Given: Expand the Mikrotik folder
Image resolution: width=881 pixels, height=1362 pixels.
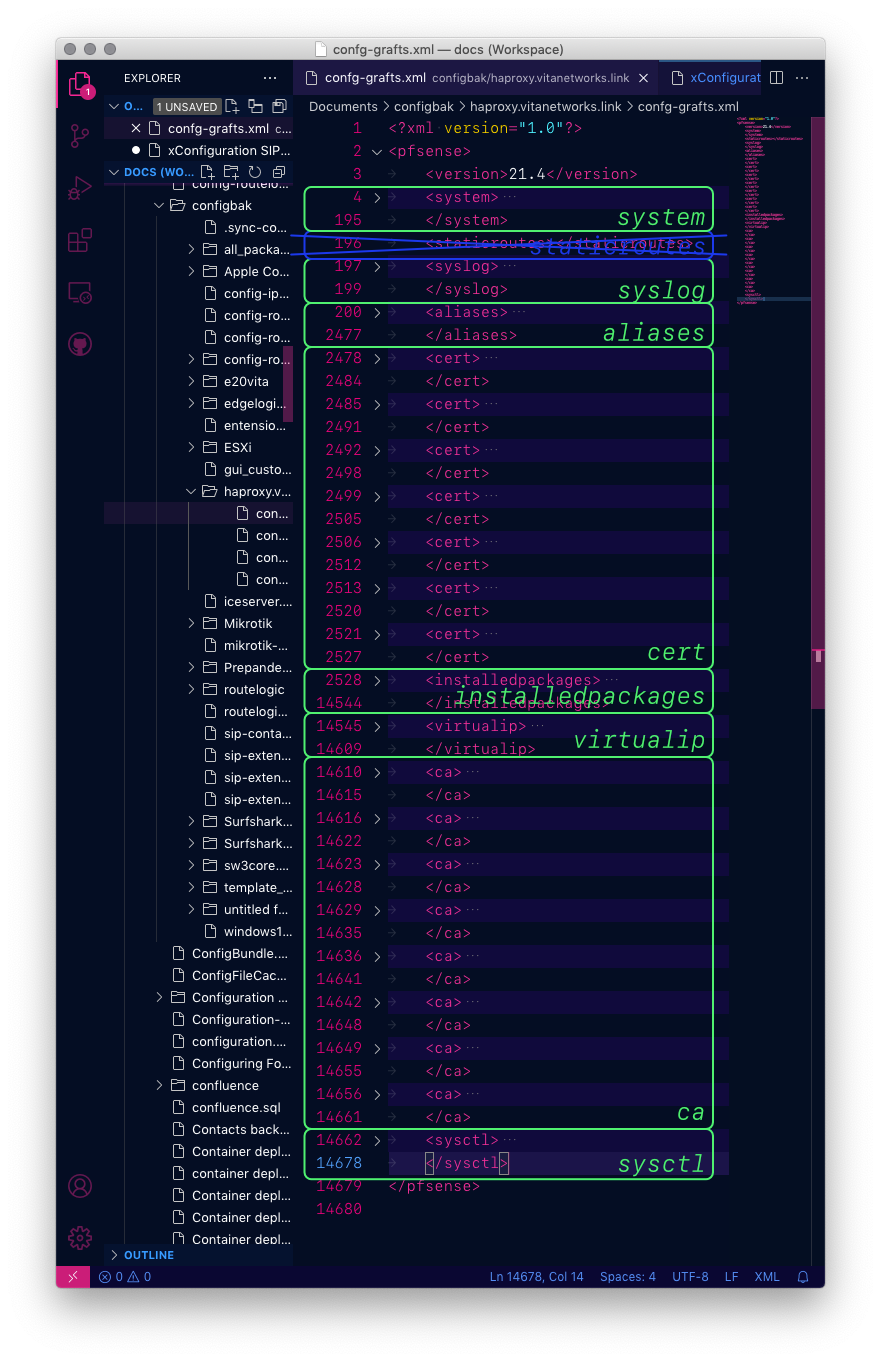Looking at the screenshot, I should pyautogui.click(x=191, y=624).
